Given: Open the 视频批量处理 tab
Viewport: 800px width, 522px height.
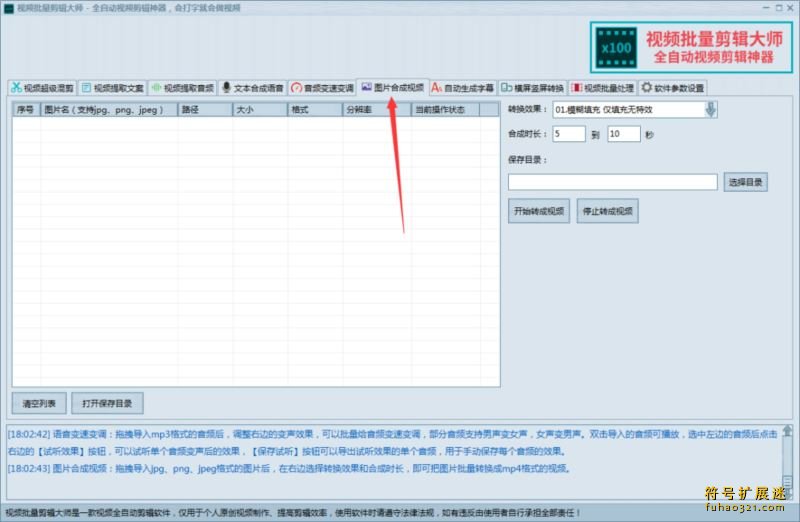Looking at the screenshot, I should [x=603, y=88].
